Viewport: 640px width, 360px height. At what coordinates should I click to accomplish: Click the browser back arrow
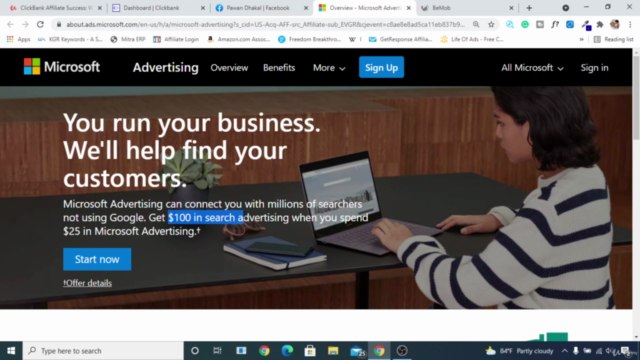coord(10,24)
